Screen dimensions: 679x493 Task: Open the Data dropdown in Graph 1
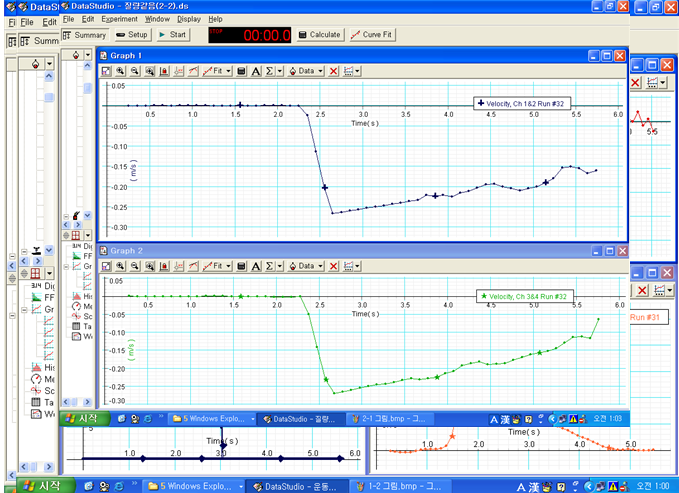click(x=306, y=71)
